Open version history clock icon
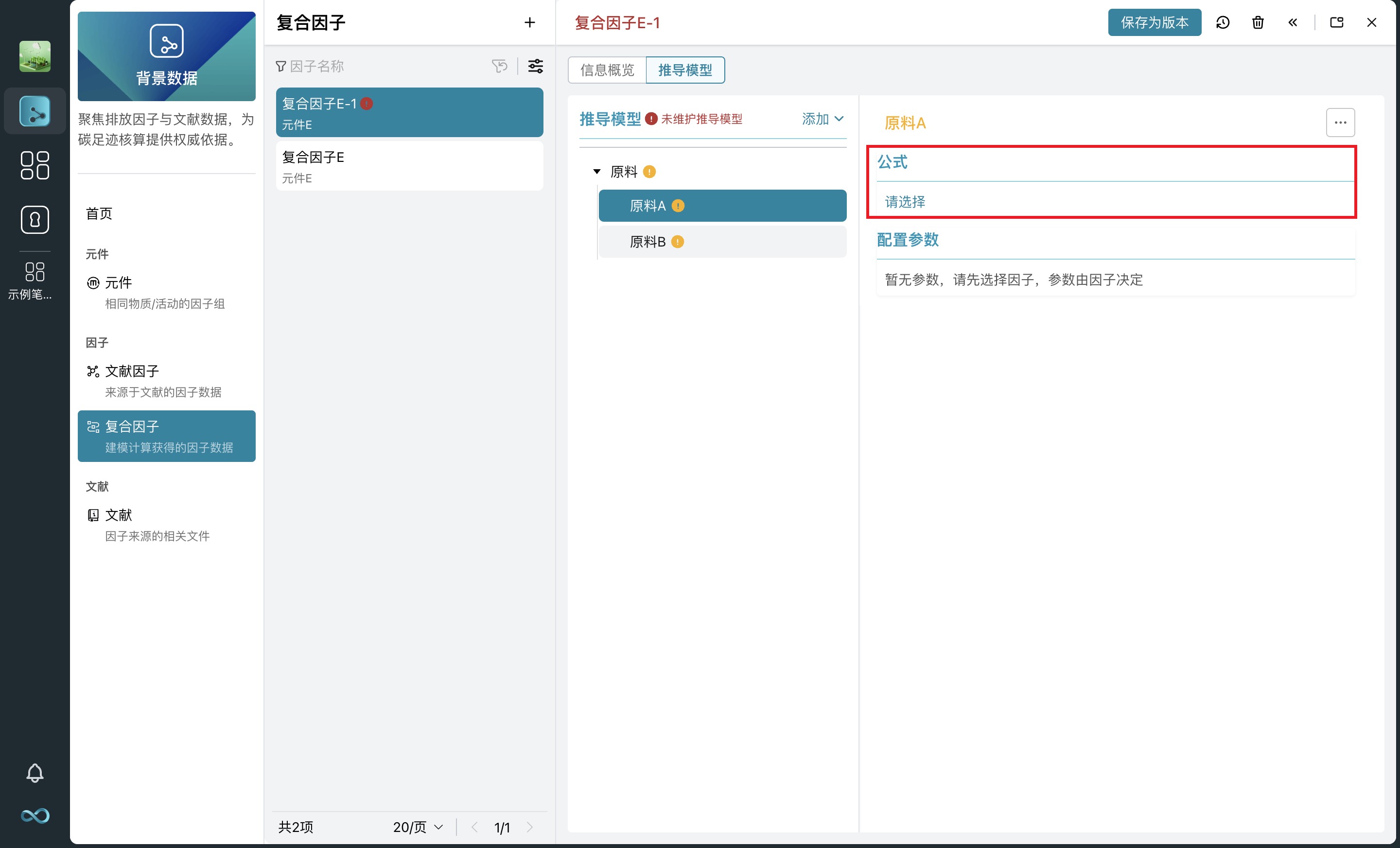Image resolution: width=1400 pixels, height=848 pixels. [x=1223, y=23]
